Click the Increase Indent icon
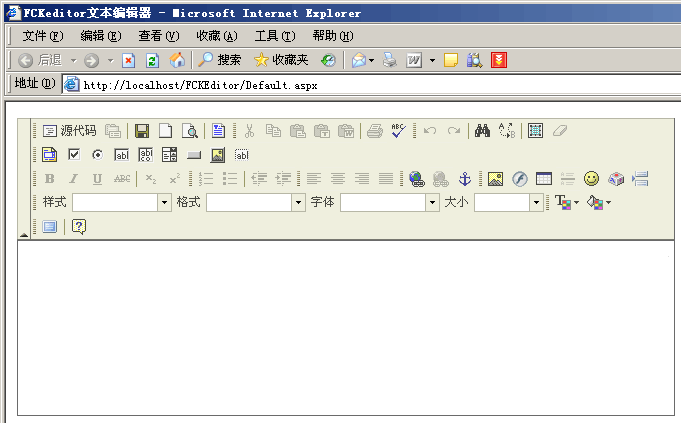The height and width of the screenshot is (423, 681). pos(283,179)
